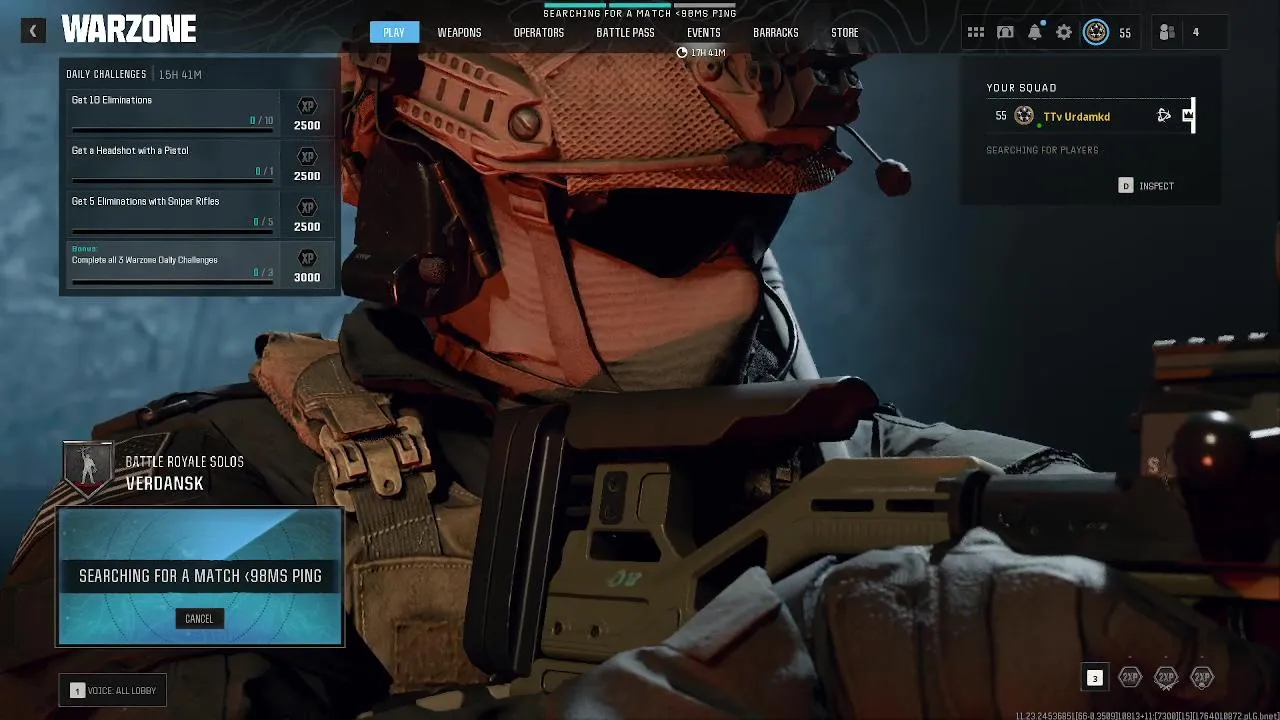Image resolution: width=1280 pixels, height=720 pixels.
Task: Open player rank emblem in top bar
Action: coord(1096,33)
